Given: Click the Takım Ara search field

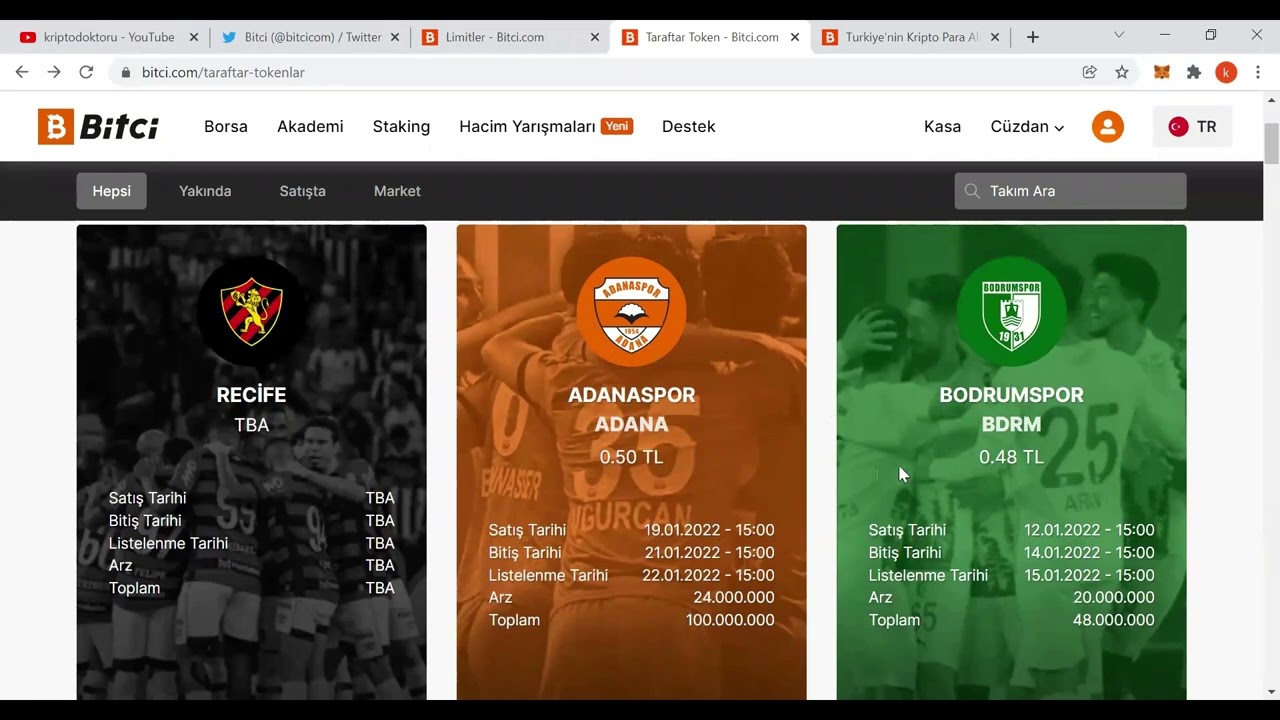Looking at the screenshot, I should coord(1070,191).
